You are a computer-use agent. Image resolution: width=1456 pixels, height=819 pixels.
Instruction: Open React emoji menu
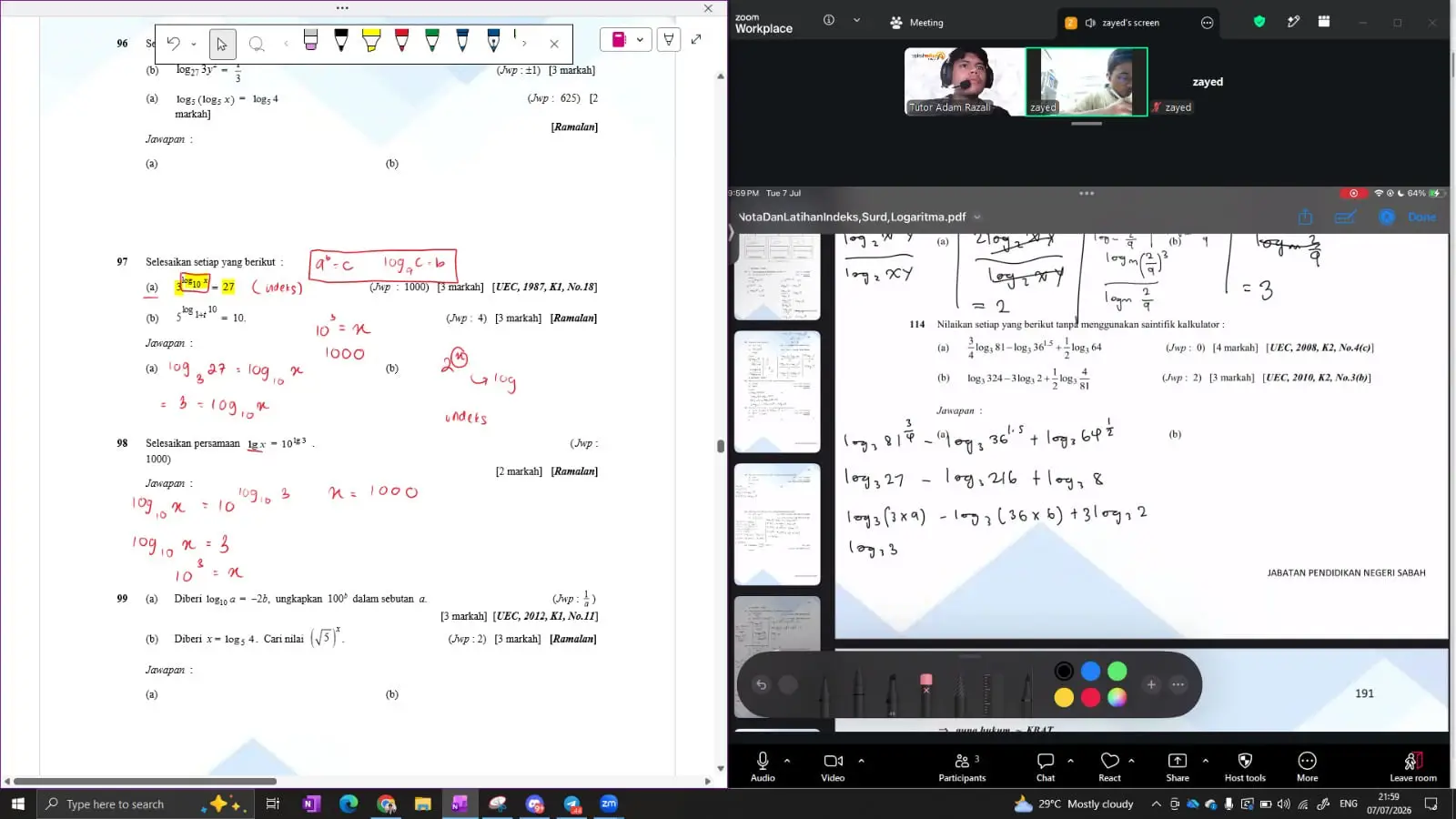pyautogui.click(x=1109, y=766)
